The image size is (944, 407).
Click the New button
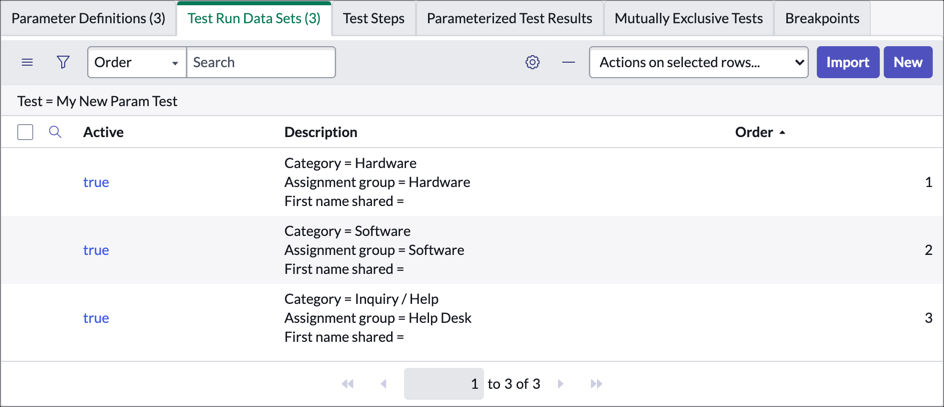click(908, 63)
